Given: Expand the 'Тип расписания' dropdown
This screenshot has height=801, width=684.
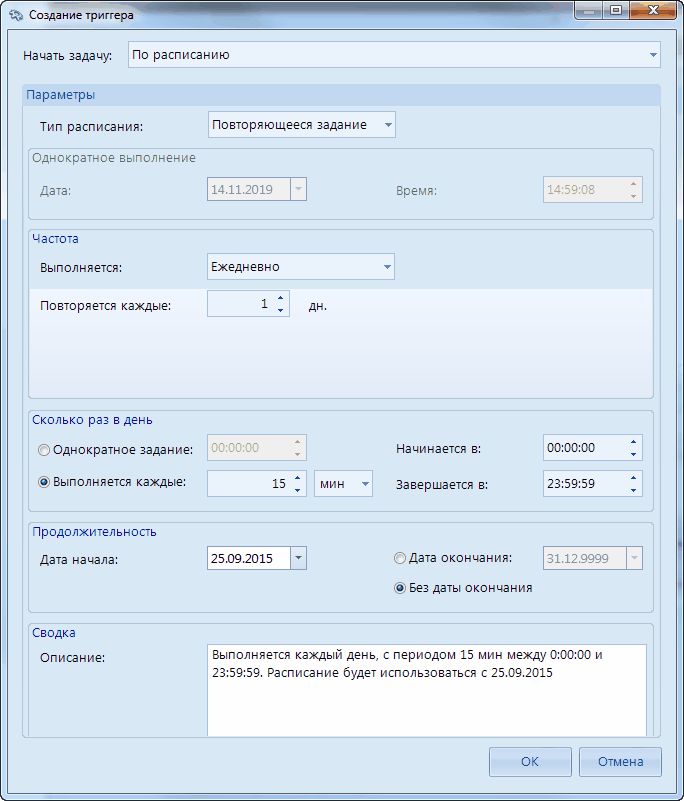Looking at the screenshot, I should (388, 125).
